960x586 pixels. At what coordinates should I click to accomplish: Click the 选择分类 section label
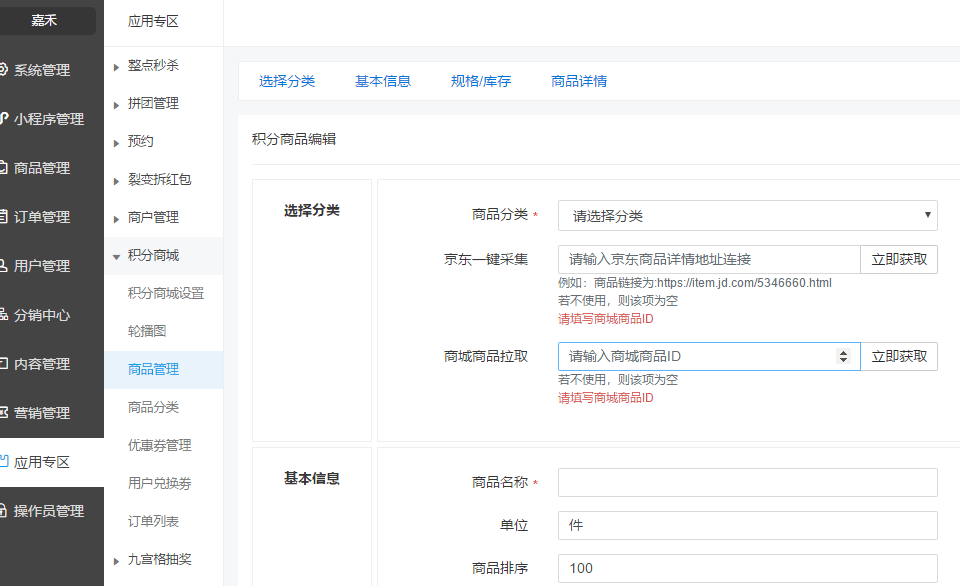point(312,211)
